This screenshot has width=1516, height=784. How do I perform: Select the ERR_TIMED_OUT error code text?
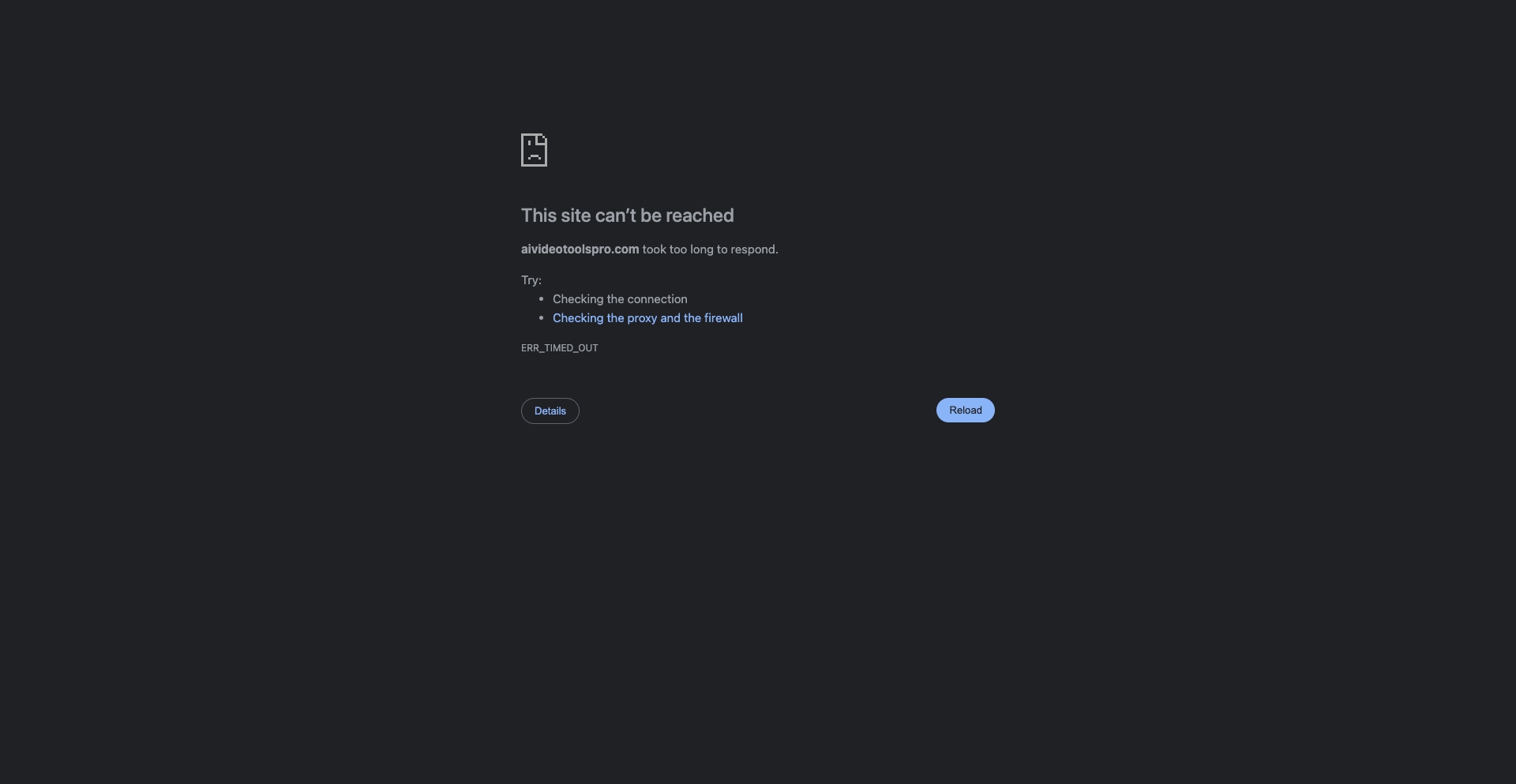click(x=560, y=348)
